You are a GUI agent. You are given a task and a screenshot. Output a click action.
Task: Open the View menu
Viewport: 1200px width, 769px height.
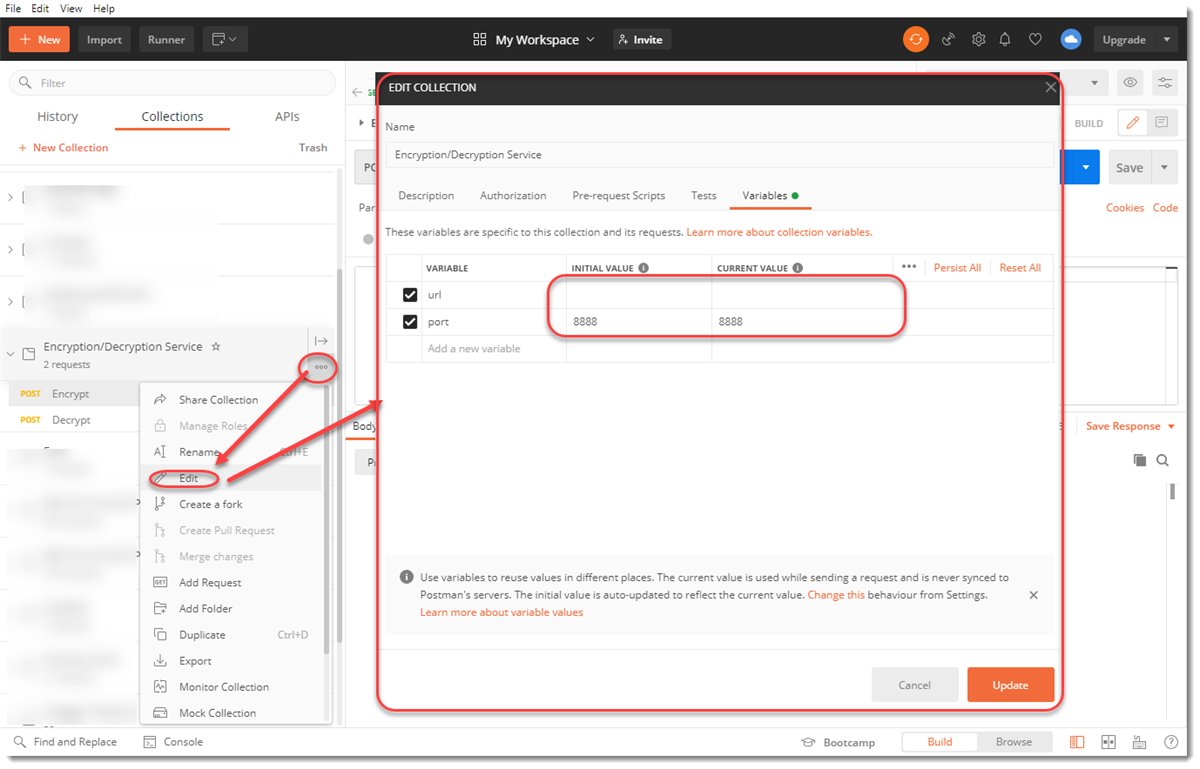tap(71, 8)
